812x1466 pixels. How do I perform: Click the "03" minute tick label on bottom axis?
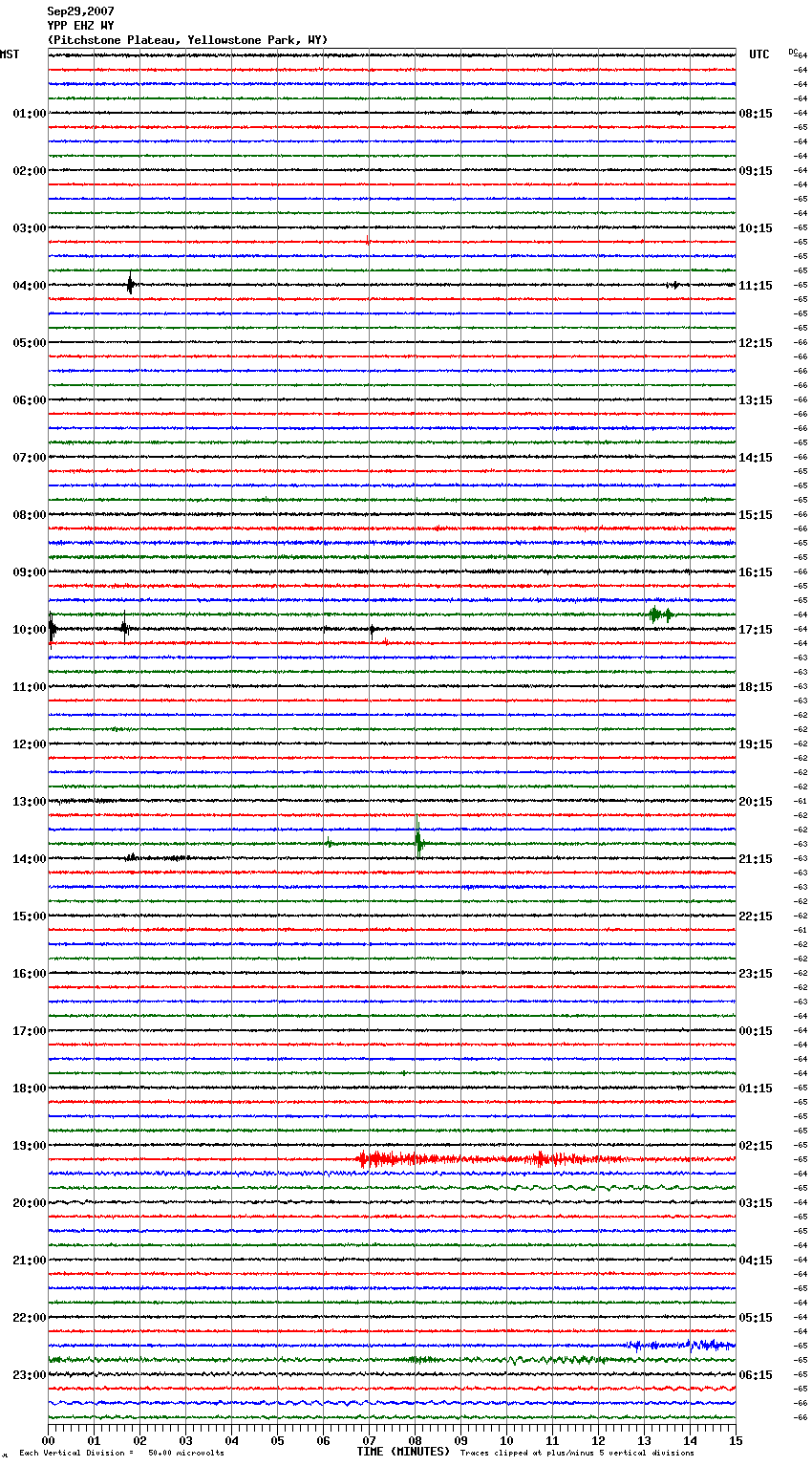click(185, 1440)
